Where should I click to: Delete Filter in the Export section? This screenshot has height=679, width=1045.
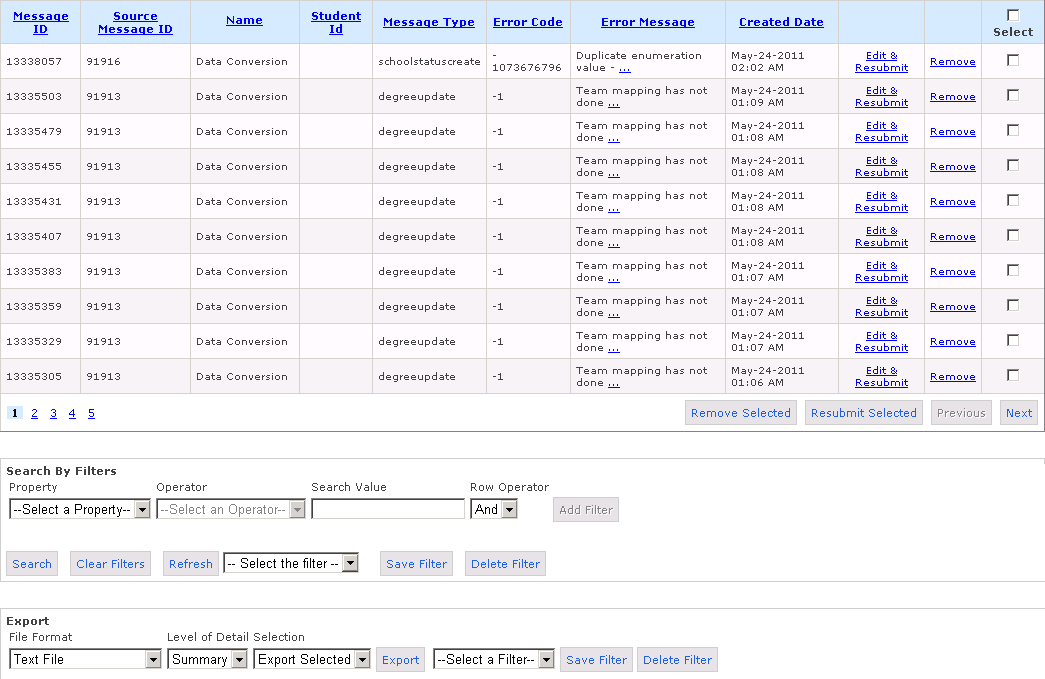coord(678,660)
